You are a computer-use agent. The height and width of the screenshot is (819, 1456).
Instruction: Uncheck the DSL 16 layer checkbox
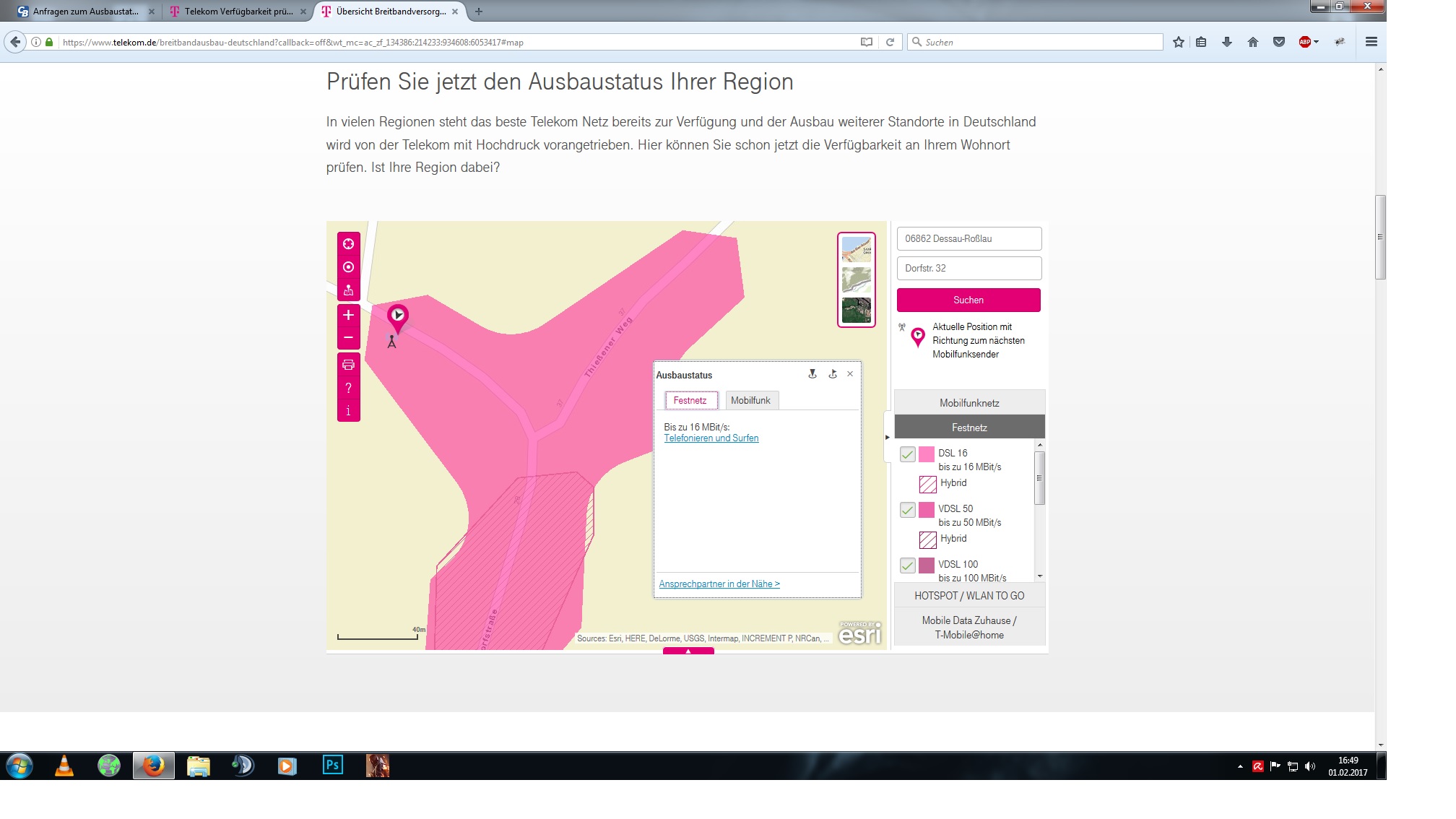click(x=908, y=454)
